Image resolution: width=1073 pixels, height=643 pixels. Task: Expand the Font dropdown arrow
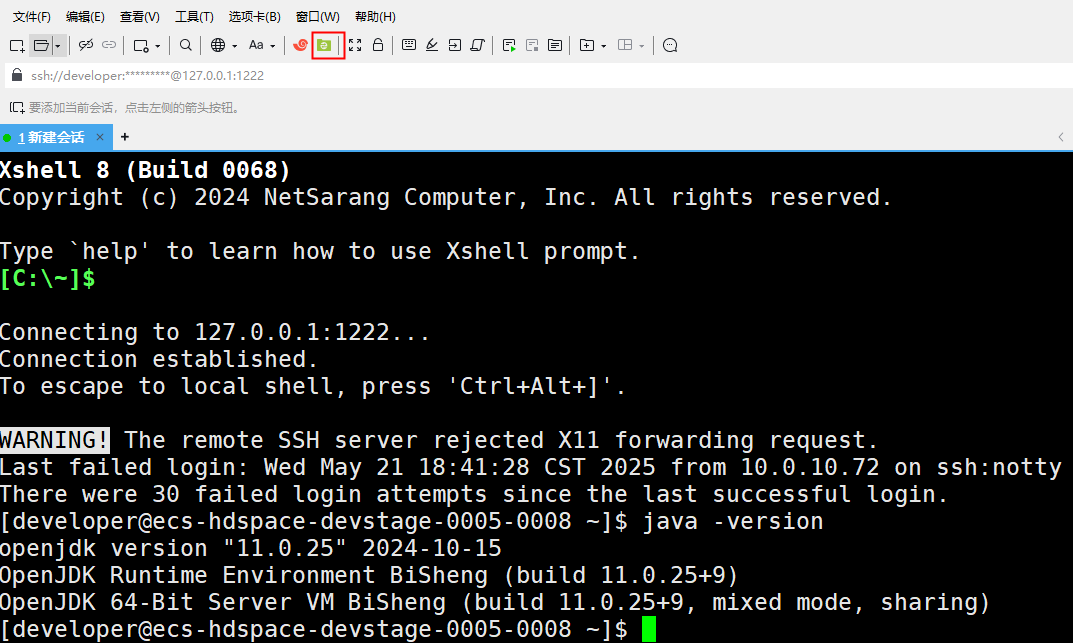click(272, 46)
